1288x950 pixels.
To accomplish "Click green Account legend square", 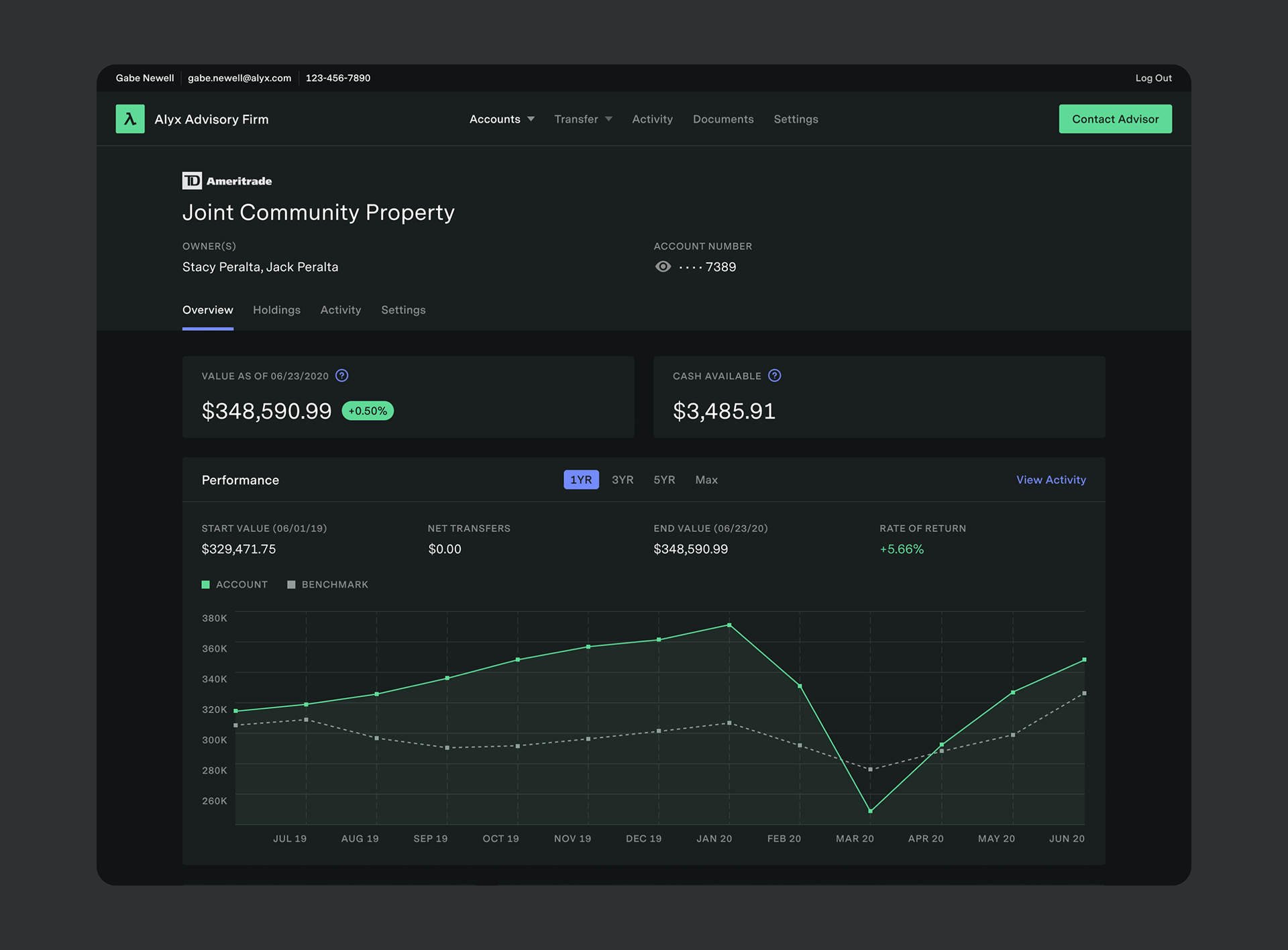I will pos(206,584).
